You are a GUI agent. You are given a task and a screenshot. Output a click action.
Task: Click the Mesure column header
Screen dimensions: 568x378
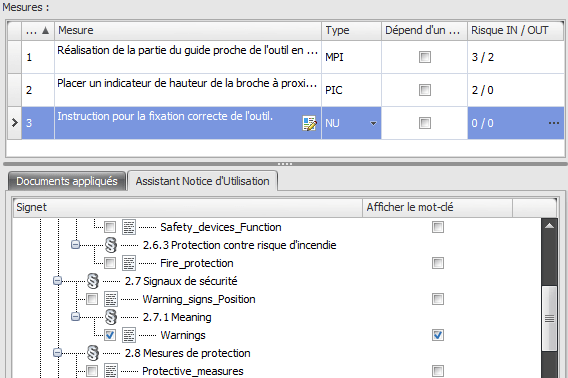[x=188, y=30]
